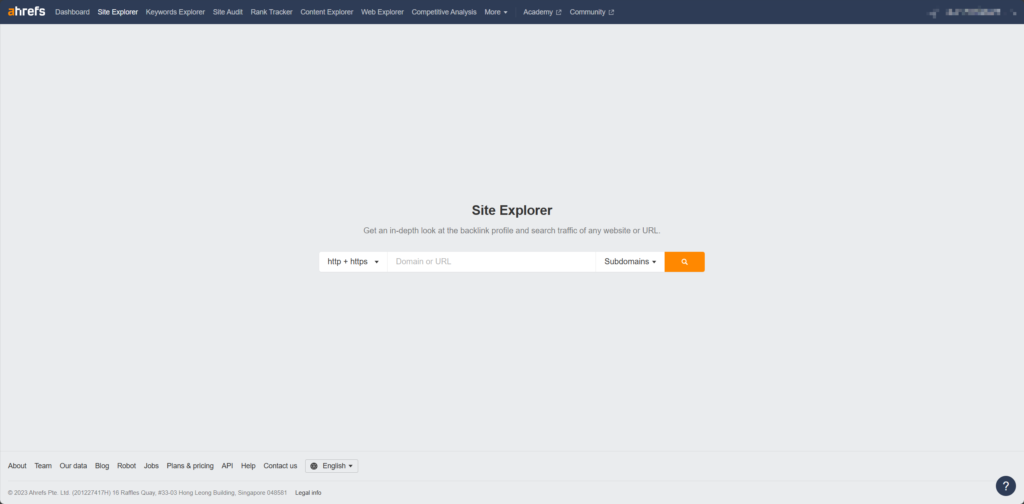Open the Academy external link

click(542, 12)
